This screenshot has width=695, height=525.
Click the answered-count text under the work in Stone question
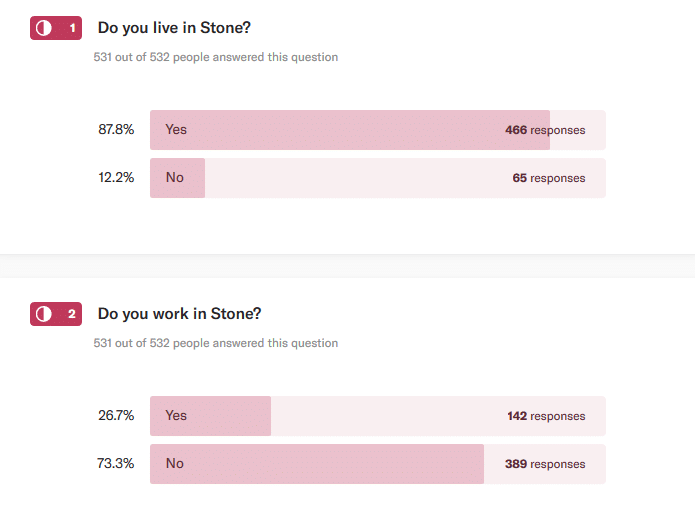tap(215, 343)
